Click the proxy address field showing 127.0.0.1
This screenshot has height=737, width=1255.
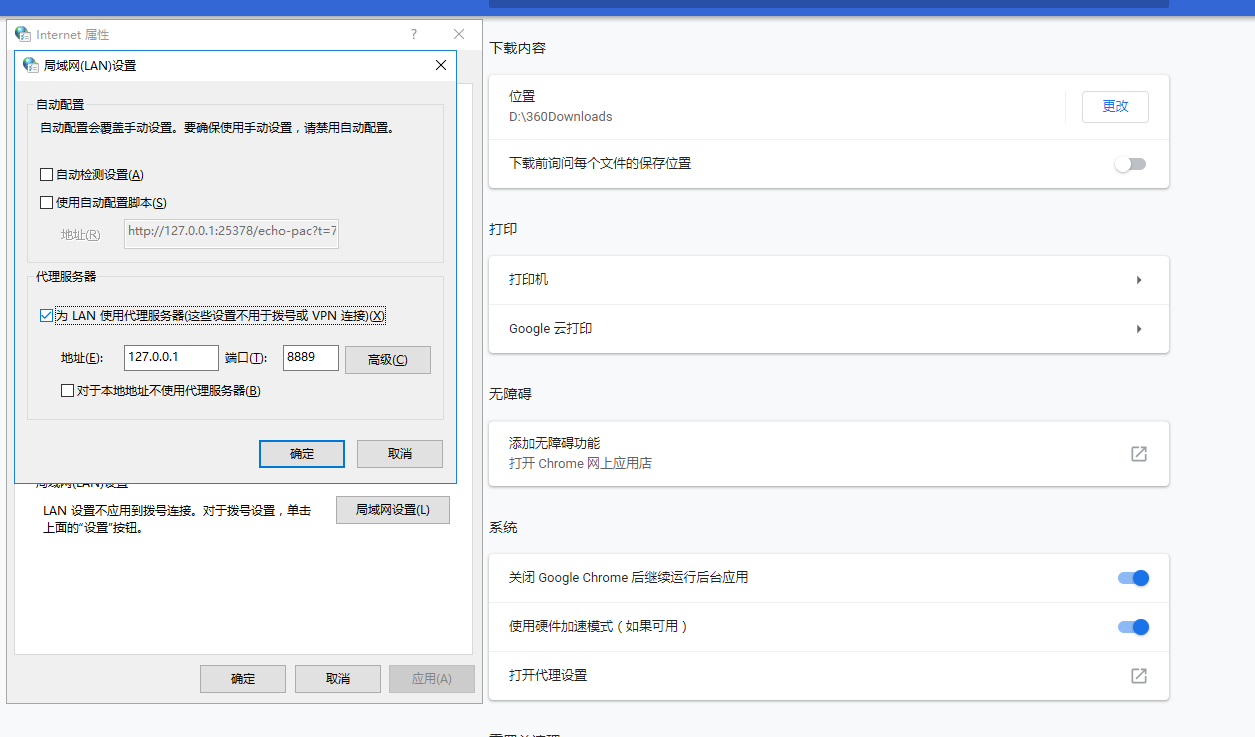click(x=170, y=357)
